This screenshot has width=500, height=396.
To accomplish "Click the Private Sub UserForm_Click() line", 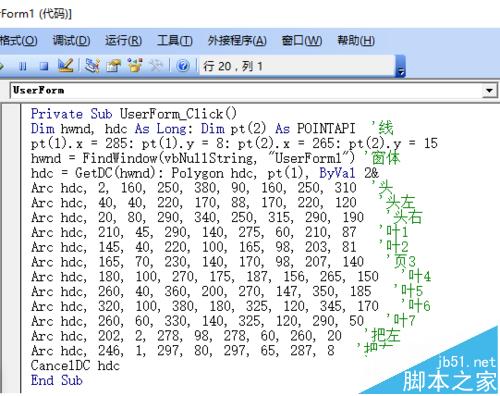I will (134, 114).
